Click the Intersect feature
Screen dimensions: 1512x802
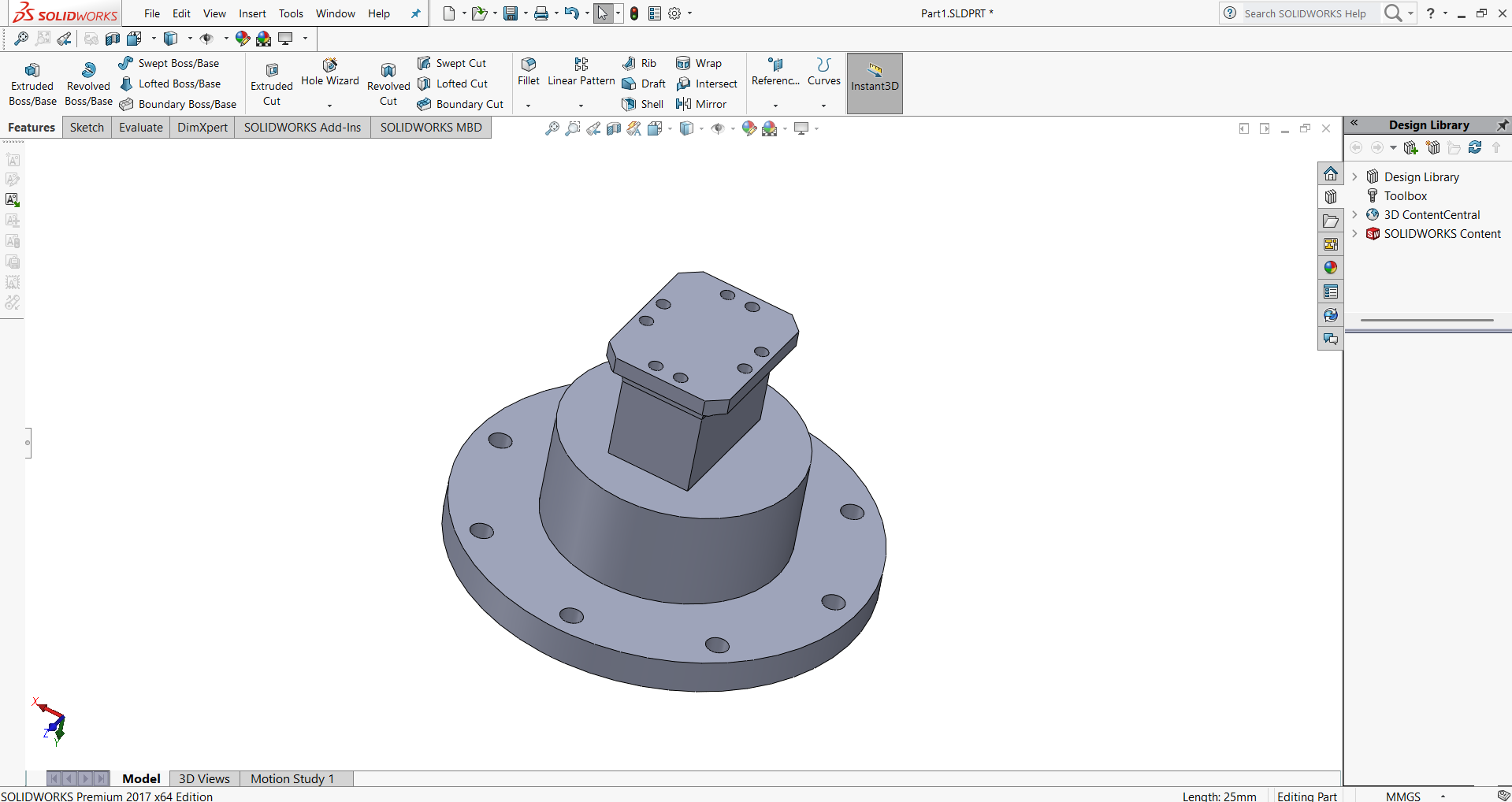[707, 84]
